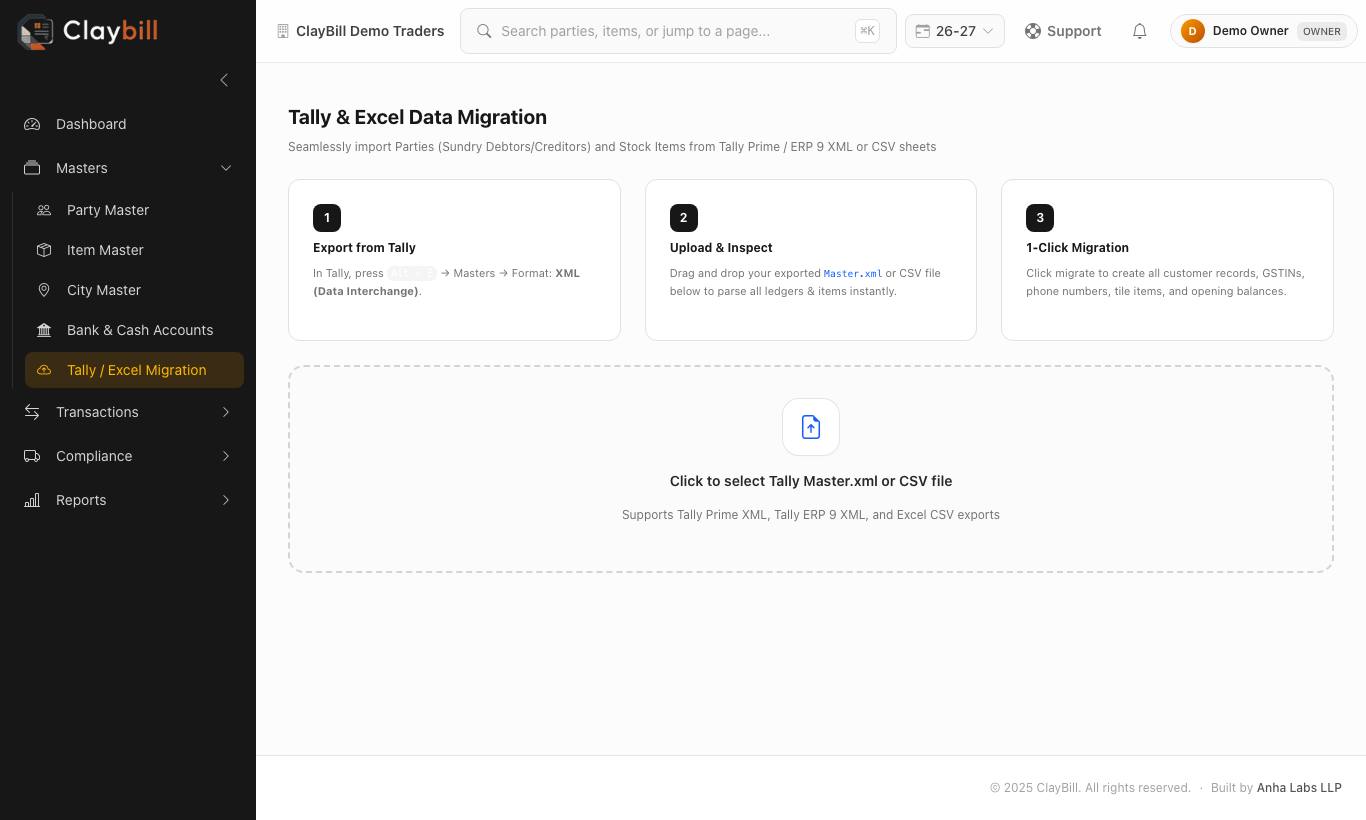Open the 26-27 financial year dropdown
Image resolution: width=1366 pixels, height=820 pixels.
[x=955, y=31]
